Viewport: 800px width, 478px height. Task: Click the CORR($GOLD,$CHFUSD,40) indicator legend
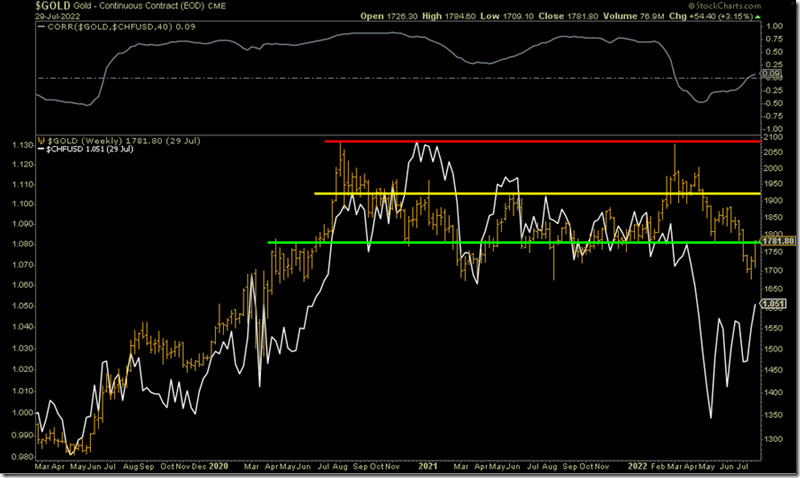(117, 27)
